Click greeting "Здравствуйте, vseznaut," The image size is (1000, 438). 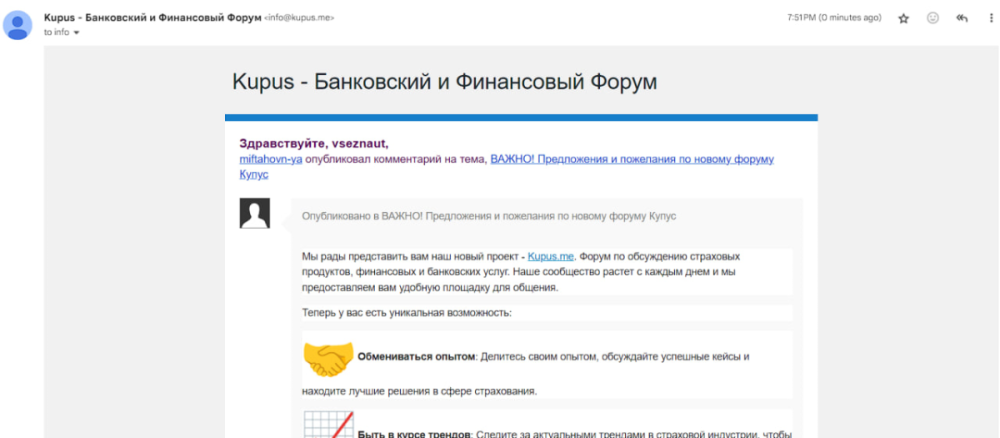tap(314, 143)
